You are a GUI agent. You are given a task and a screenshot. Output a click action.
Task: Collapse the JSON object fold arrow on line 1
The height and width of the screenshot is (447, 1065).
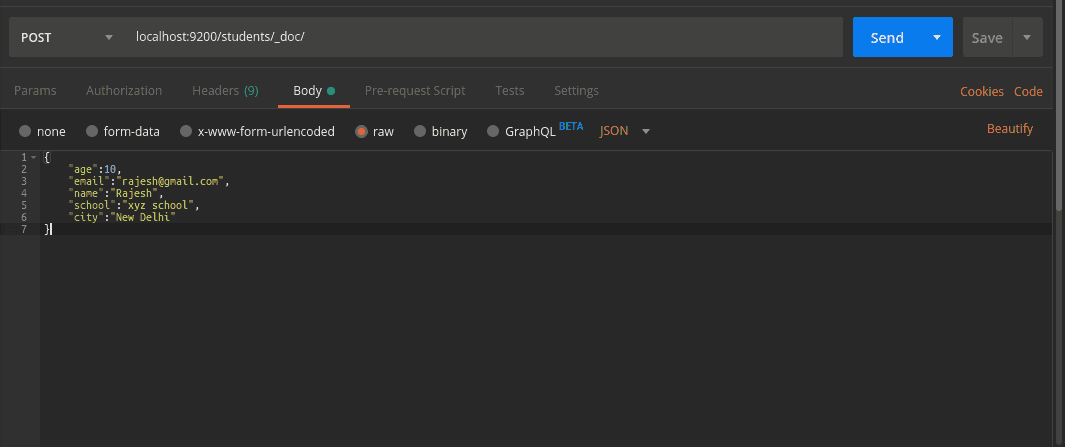(x=33, y=157)
